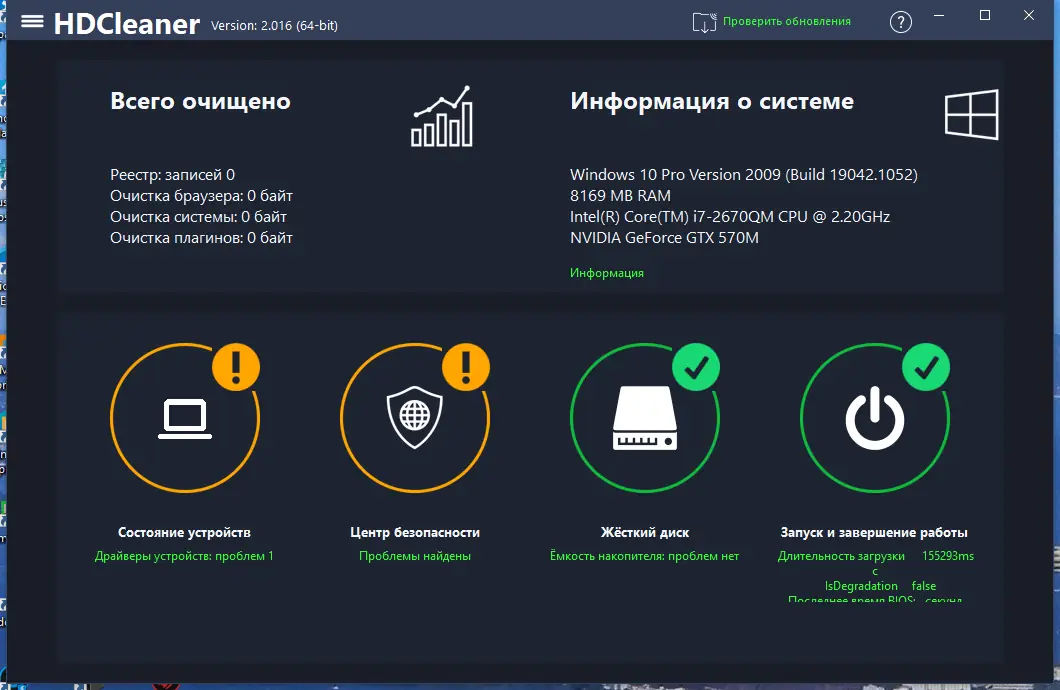Click the Version: 2.016 (64-bit) label
1060x690 pixels.
click(x=274, y=26)
